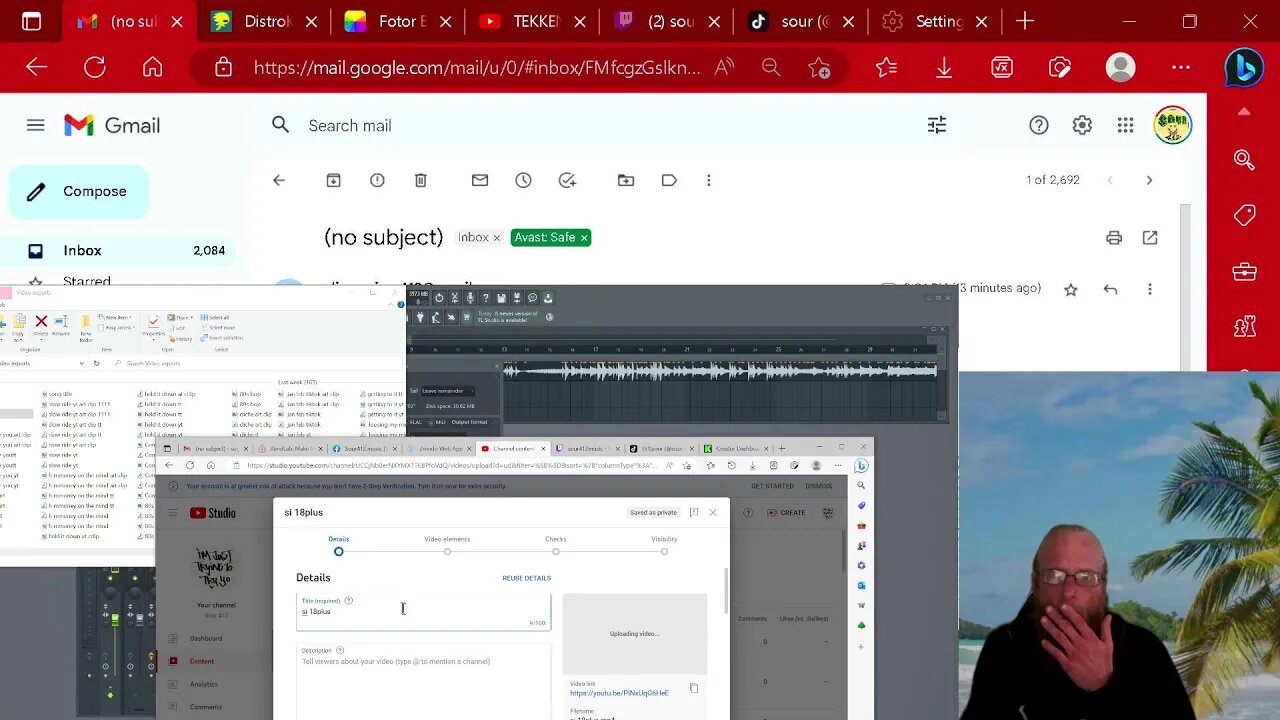1280x720 pixels.
Task: Open the Gmail main menu hamburger
Action: click(x=36, y=125)
